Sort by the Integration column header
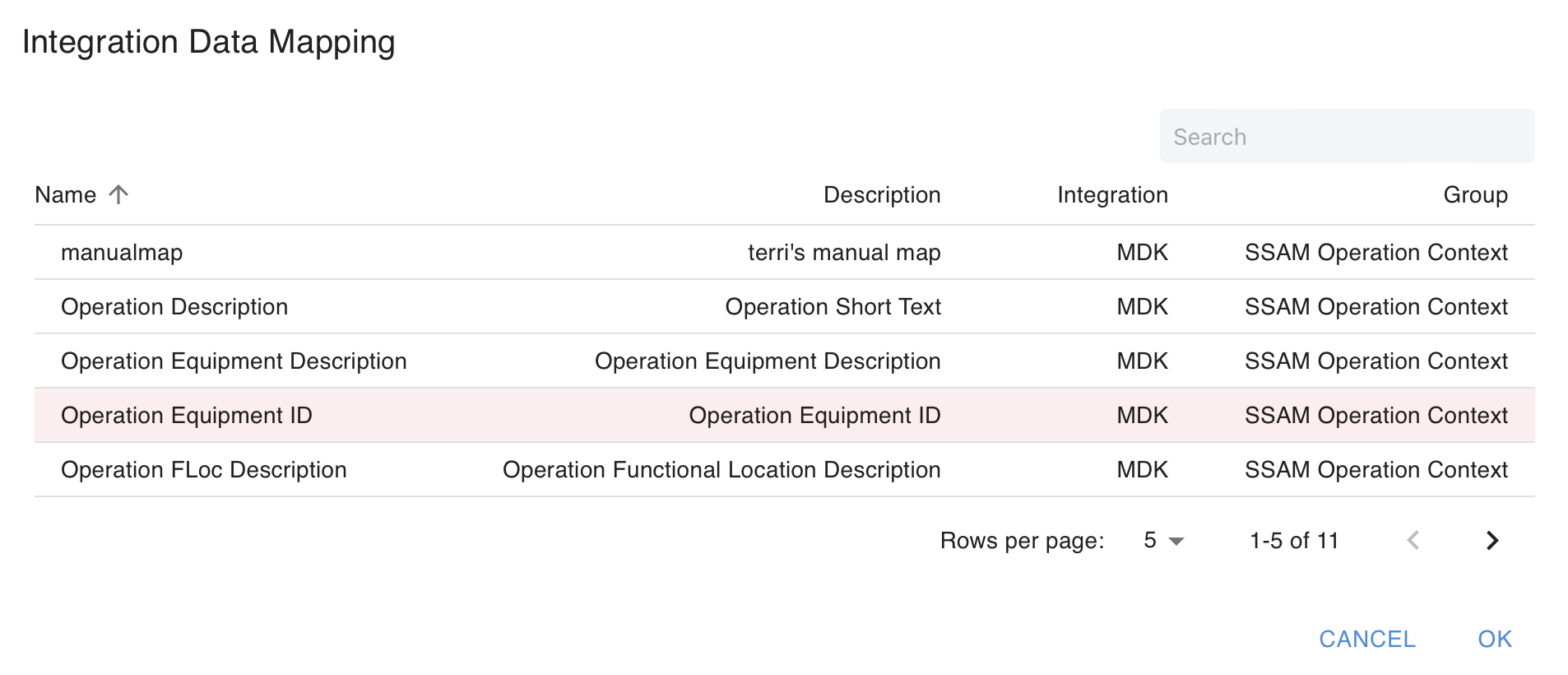 point(1112,195)
